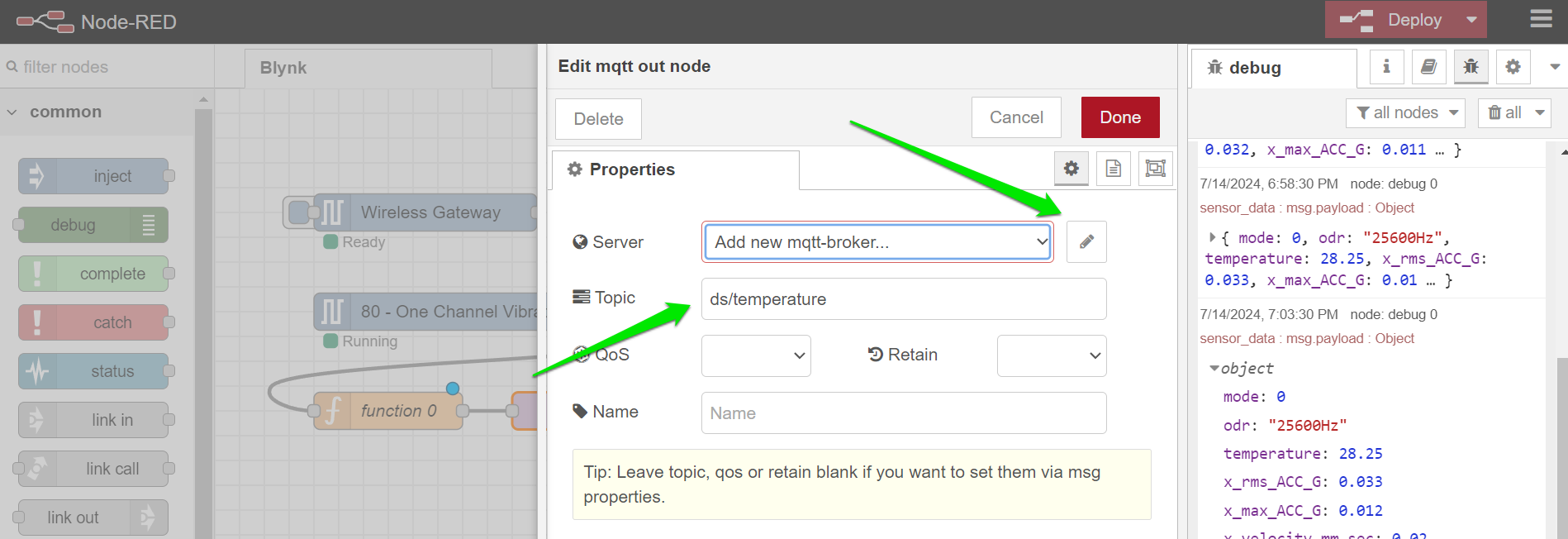The width and height of the screenshot is (1568, 539).
Task: Select the inject node in palette
Action: (x=93, y=176)
